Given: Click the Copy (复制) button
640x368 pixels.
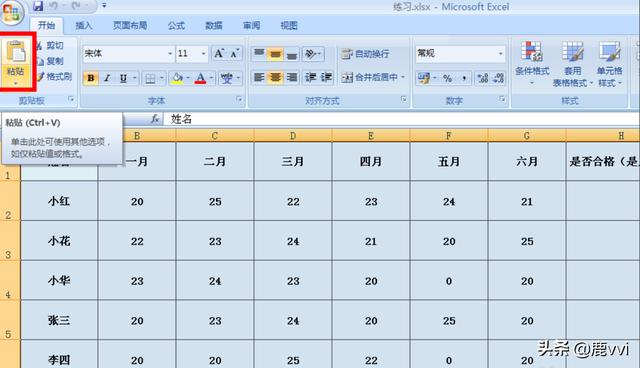Looking at the screenshot, I should tap(51, 61).
